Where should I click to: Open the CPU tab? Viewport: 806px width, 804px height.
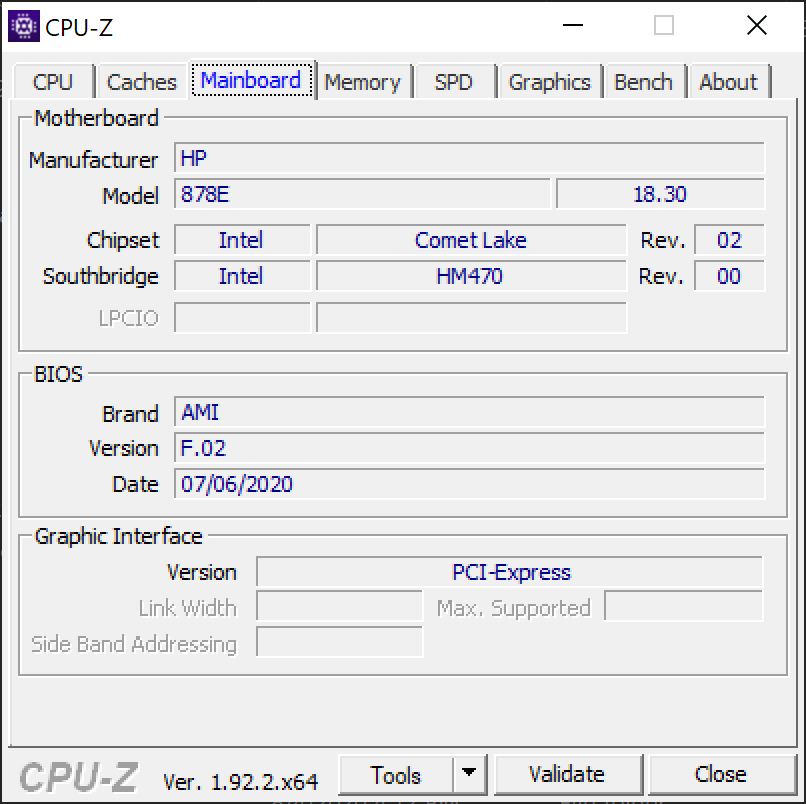click(x=53, y=82)
